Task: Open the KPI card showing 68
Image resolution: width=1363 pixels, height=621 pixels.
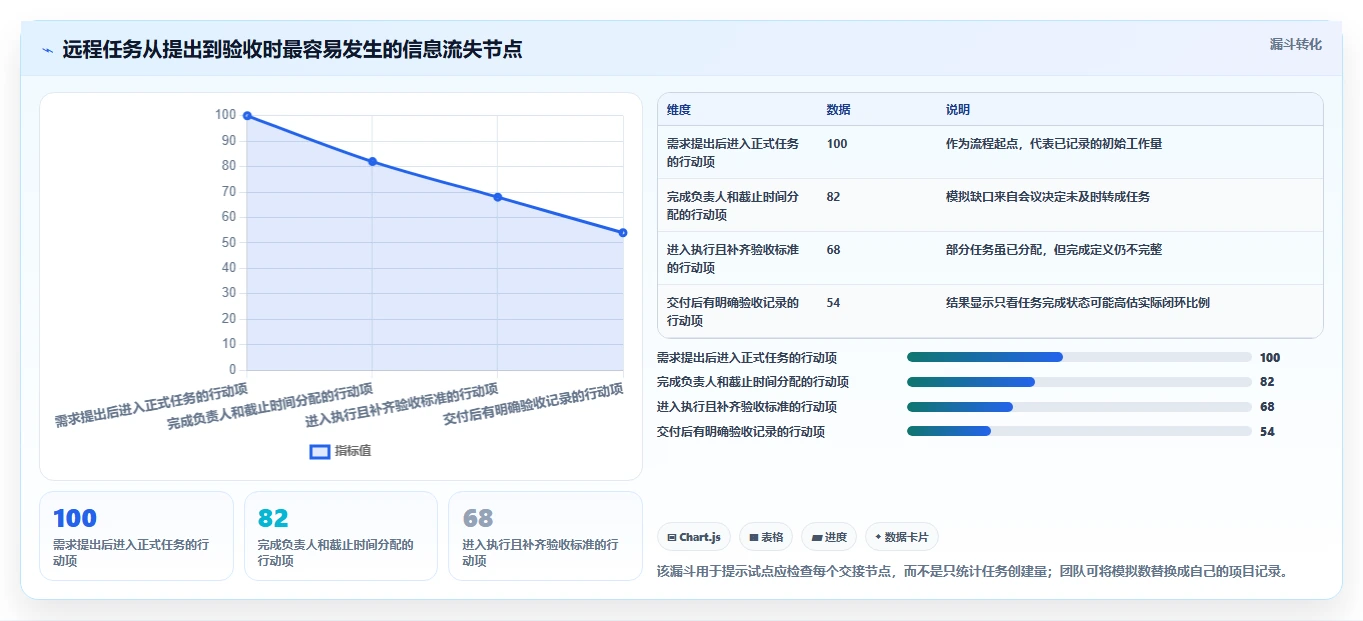Action: click(x=545, y=536)
